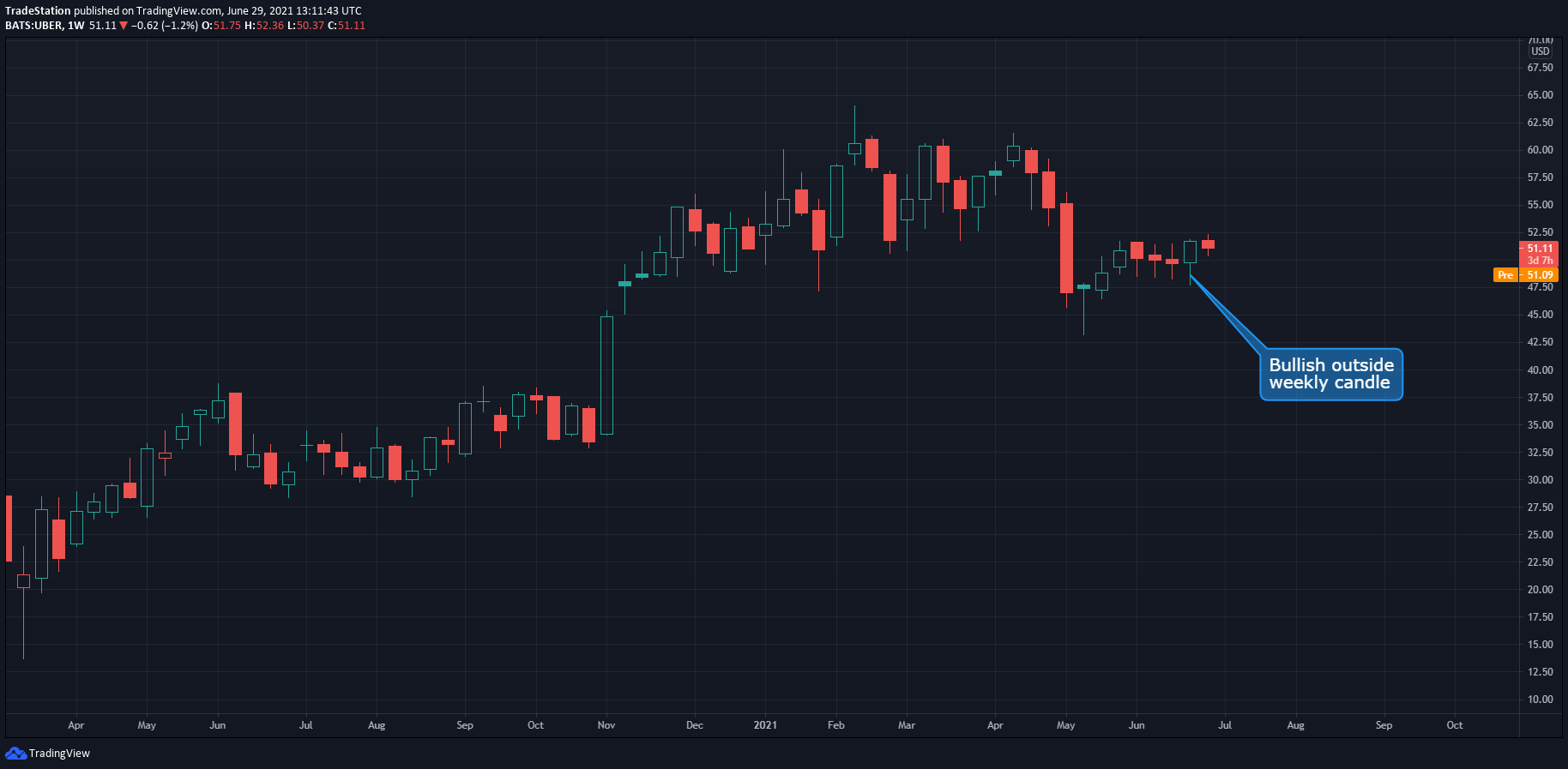Click the 60.00 price axis label
The width and height of the screenshot is (1568, 769).
pos(1540,150)
